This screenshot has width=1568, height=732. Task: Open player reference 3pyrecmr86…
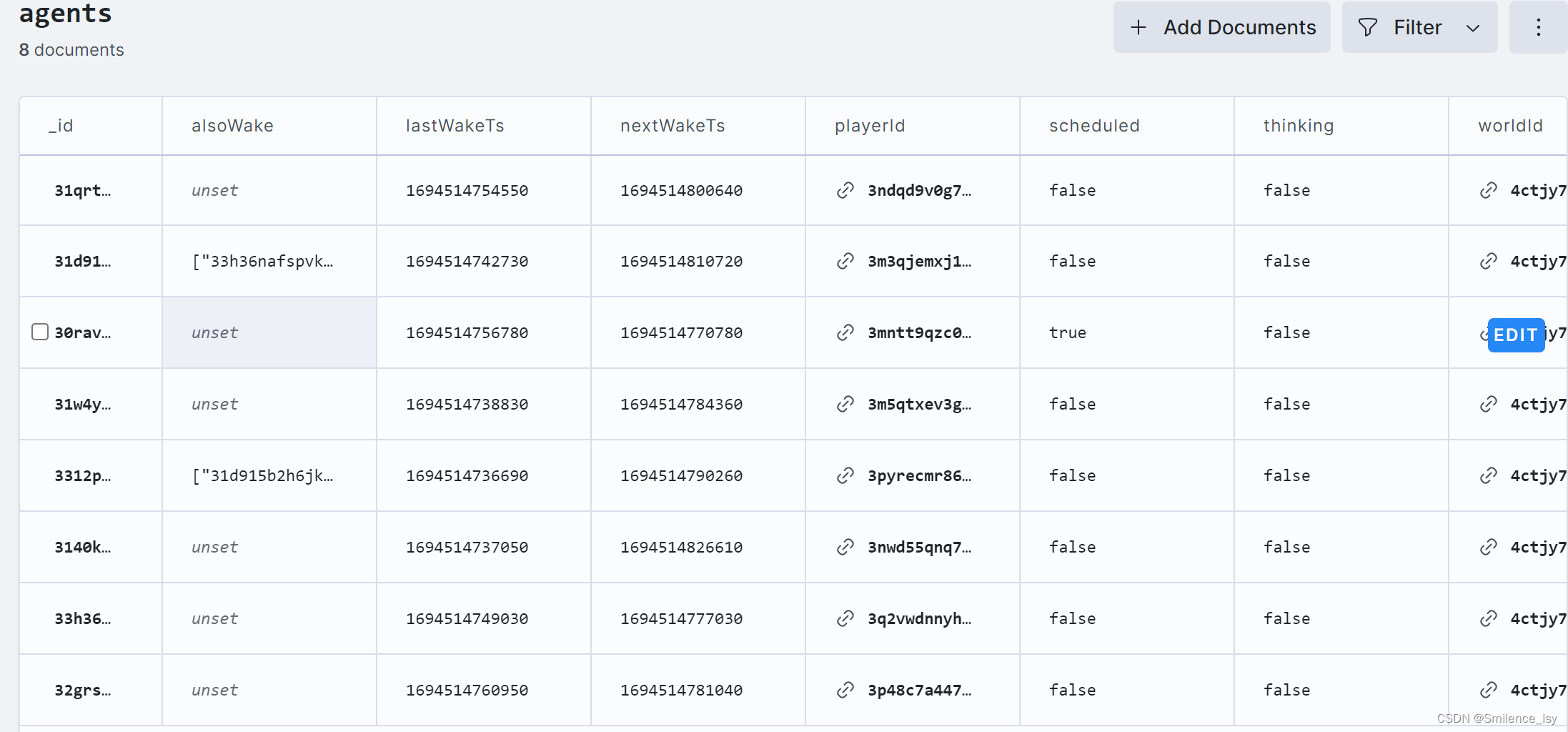coord(920,475)
